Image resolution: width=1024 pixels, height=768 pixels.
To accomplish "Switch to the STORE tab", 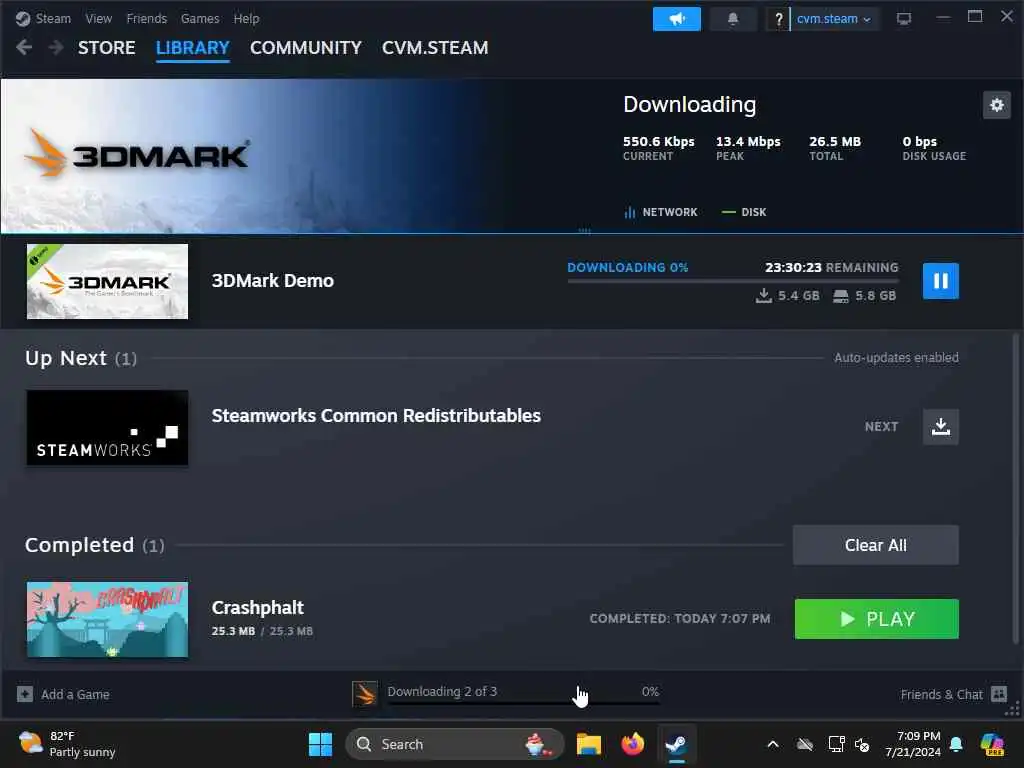I will pos(106,48).
